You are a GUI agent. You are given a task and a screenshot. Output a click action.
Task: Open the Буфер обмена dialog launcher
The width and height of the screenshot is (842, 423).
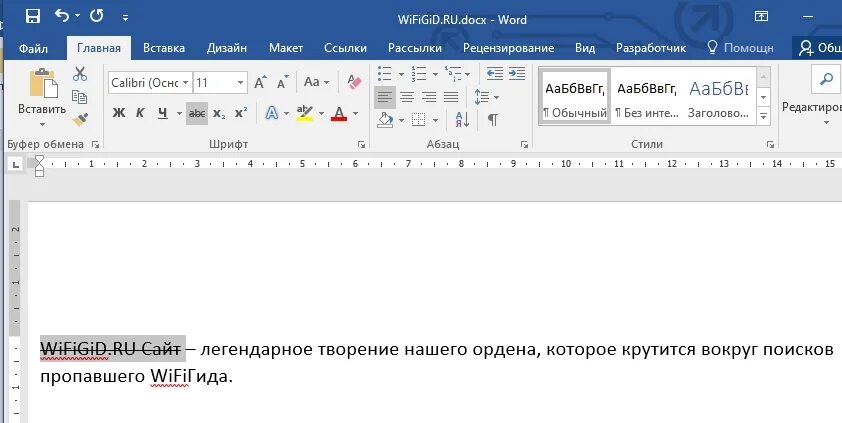[95, 144]
